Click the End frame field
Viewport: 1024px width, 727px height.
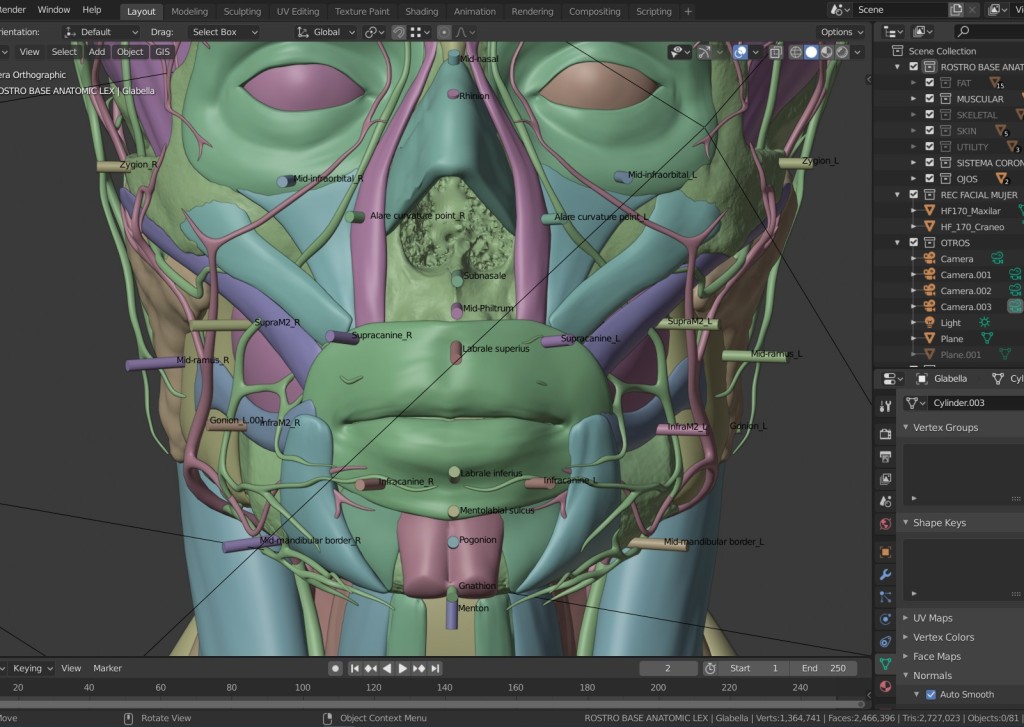[824, 668]
